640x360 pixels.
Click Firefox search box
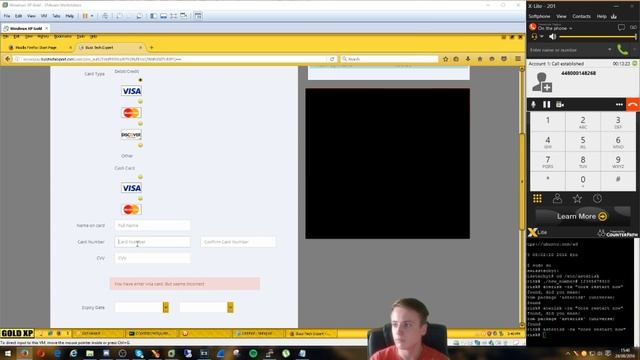(x=389, y=59)
